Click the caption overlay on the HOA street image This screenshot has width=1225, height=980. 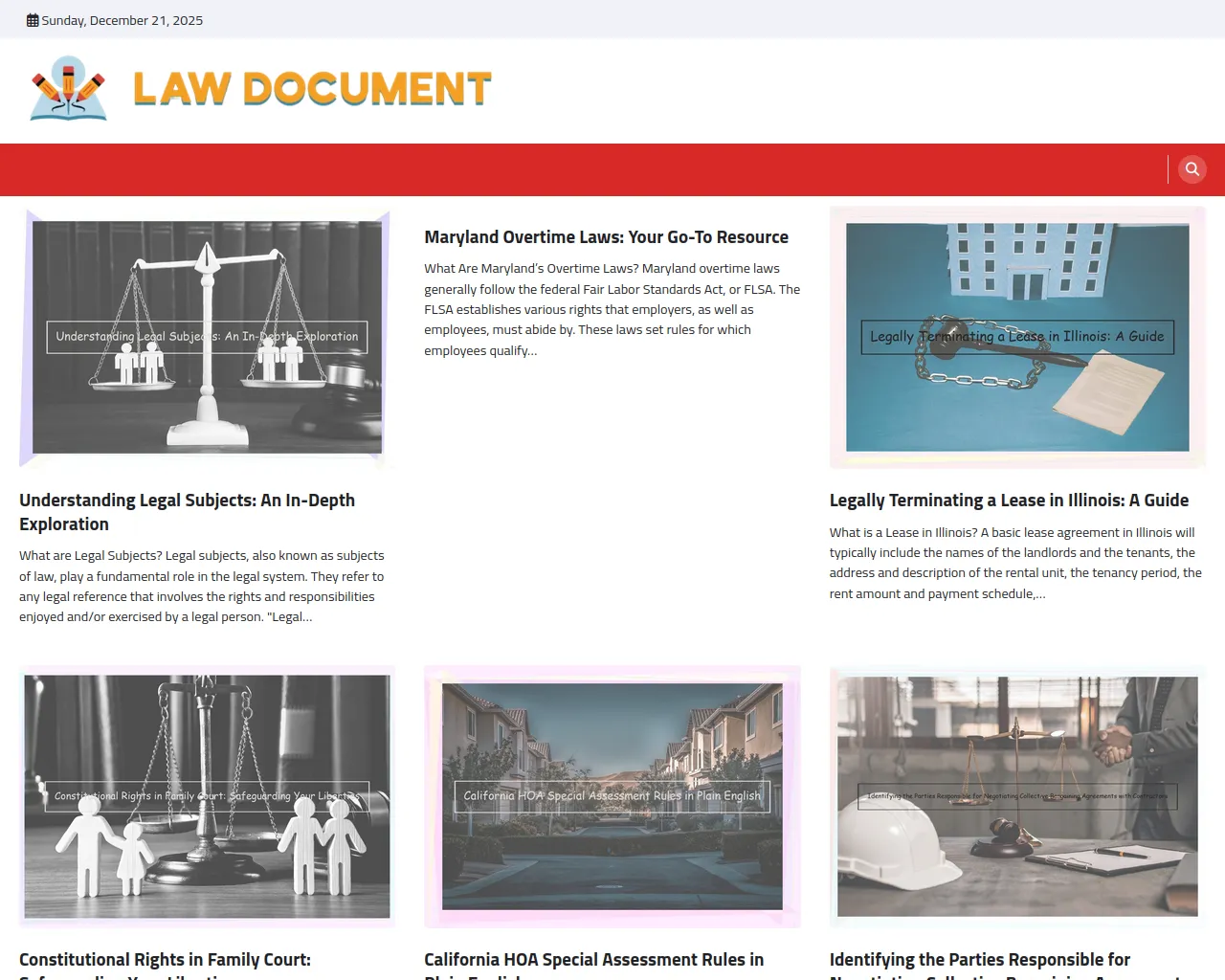pyautogui.click(x=612, y=796)
